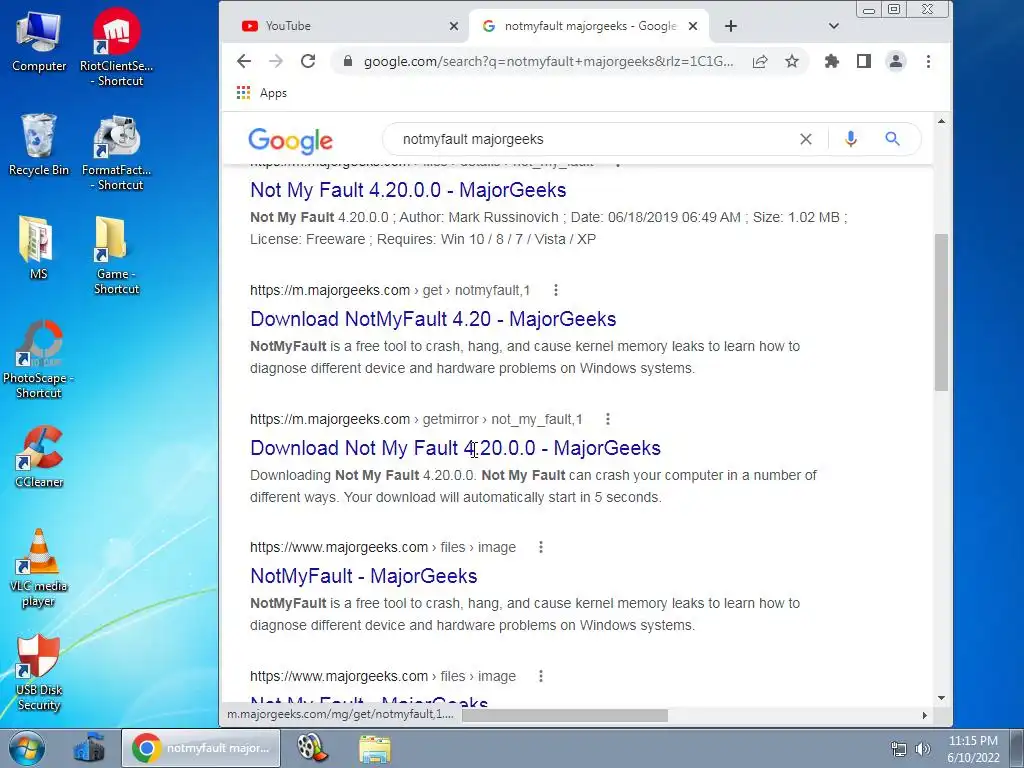Screen dimensions: 1024x768
Task: Select the notmyfault majorgeeks Google tab
Action: pyautogui.click(x=588, y=26)
